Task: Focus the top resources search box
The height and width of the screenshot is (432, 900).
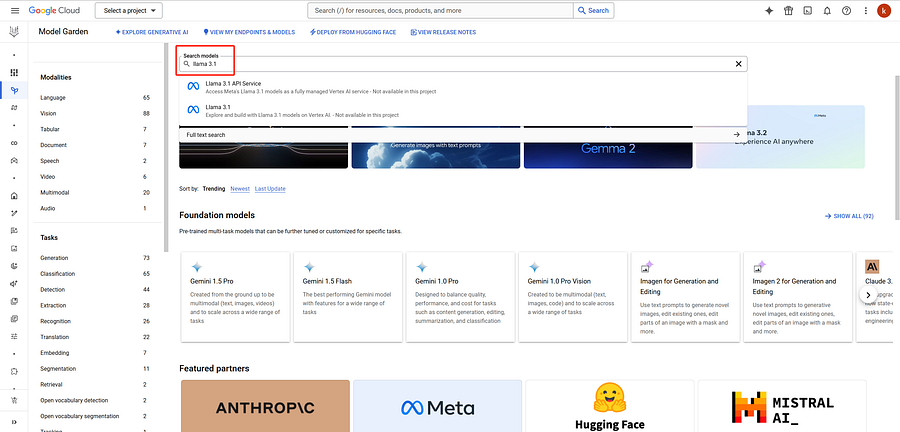Action: coord(440,10)
